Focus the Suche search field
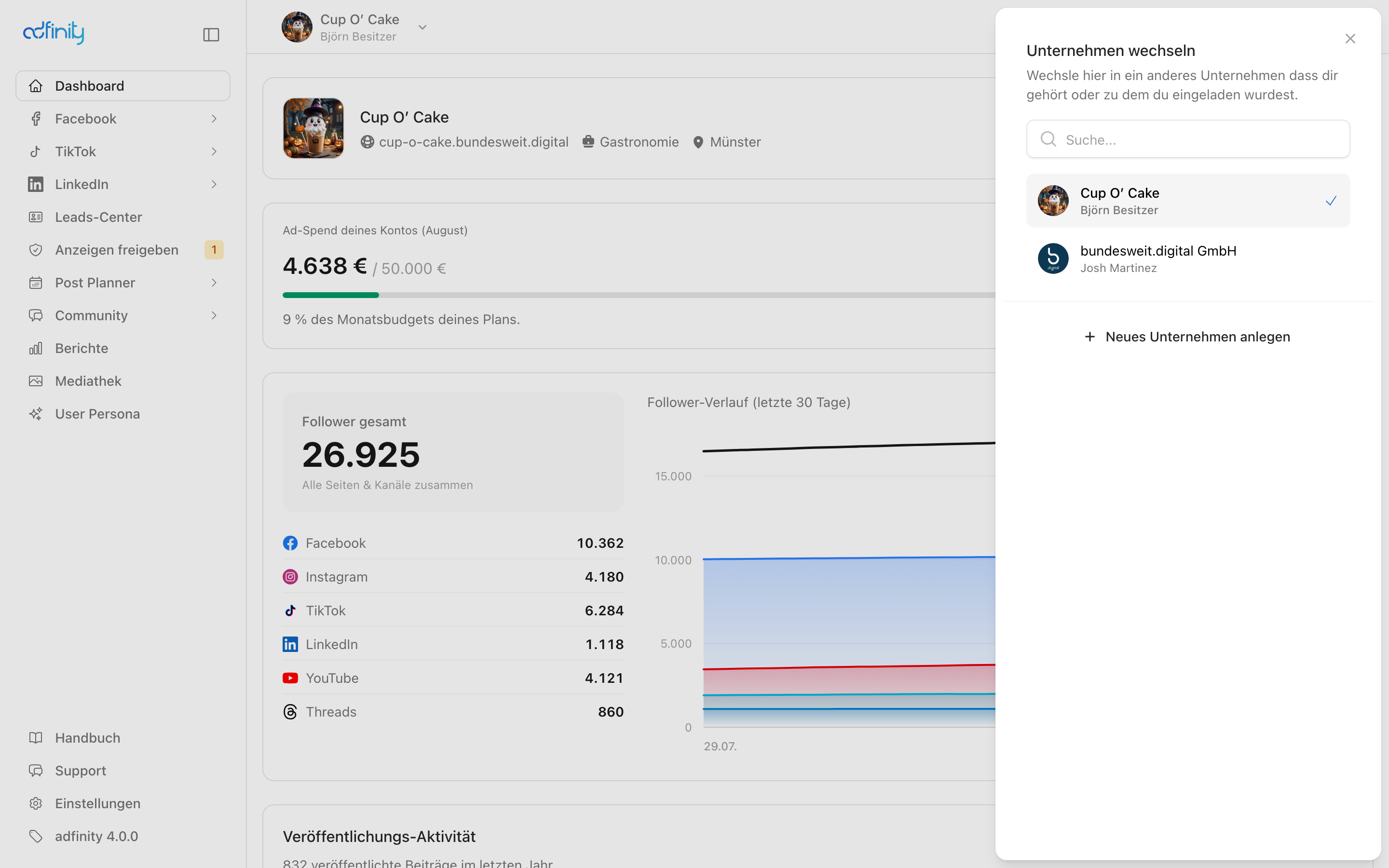The height and width of the screenshot is (868, 1389). coord(1188,139)
